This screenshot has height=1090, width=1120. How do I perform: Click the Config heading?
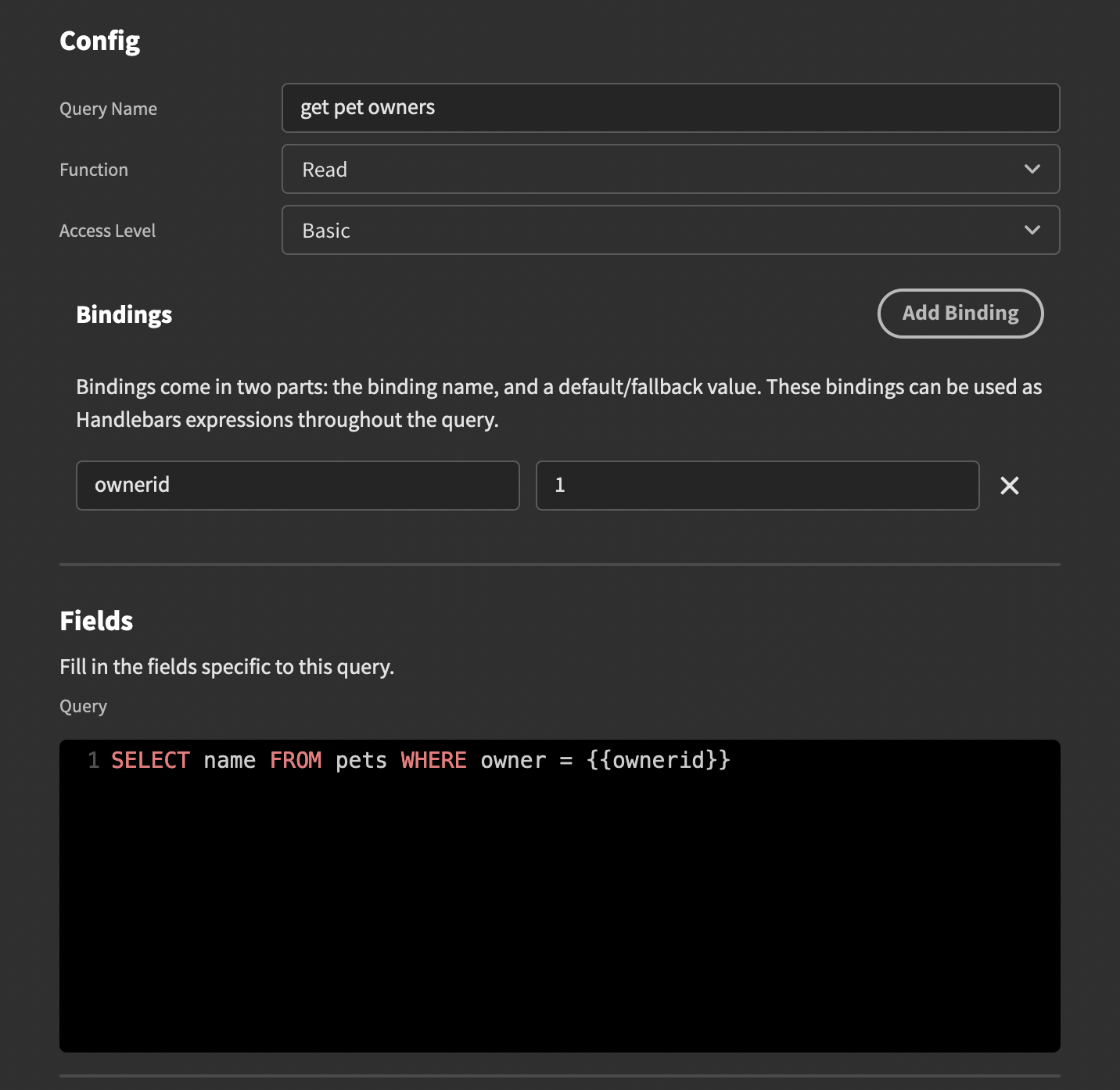tap(99, 41)
